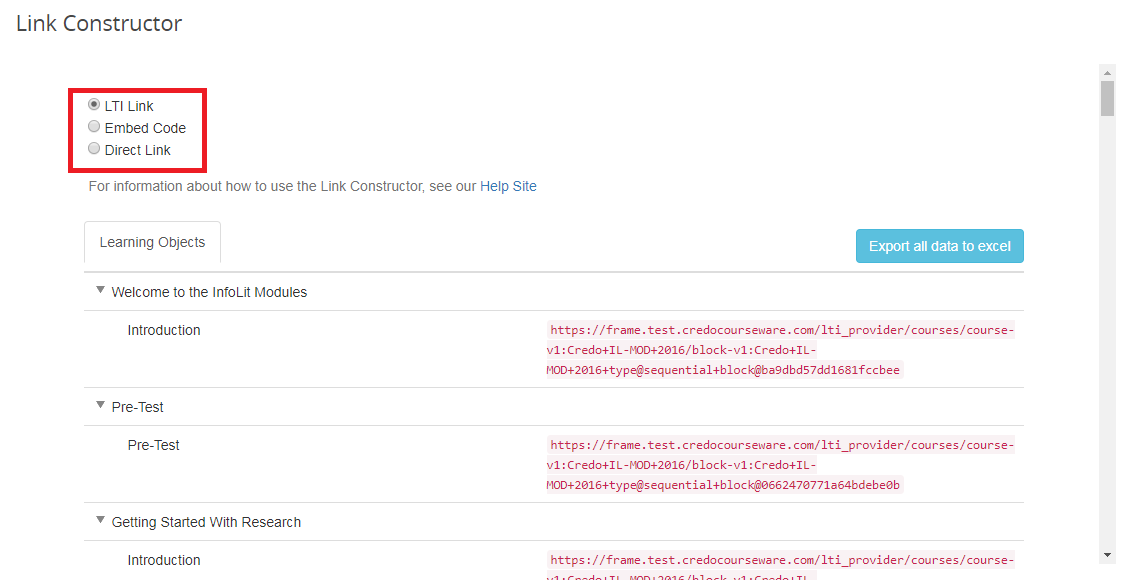Collapse the Pre-Test section triangle
The image size is (1136, 580).
click(x=101, y=405)
